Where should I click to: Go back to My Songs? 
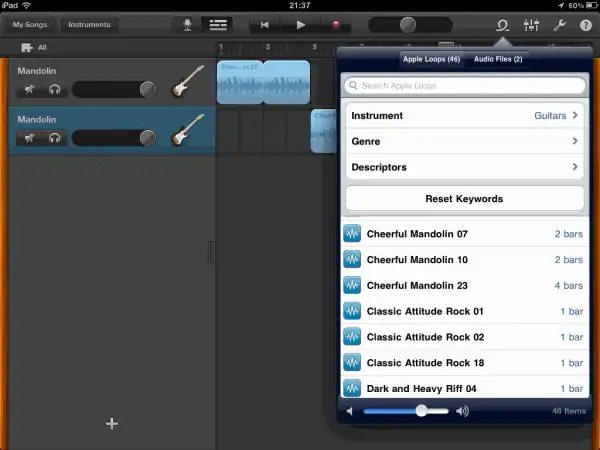pyautogui.click(x=30, y=25)
